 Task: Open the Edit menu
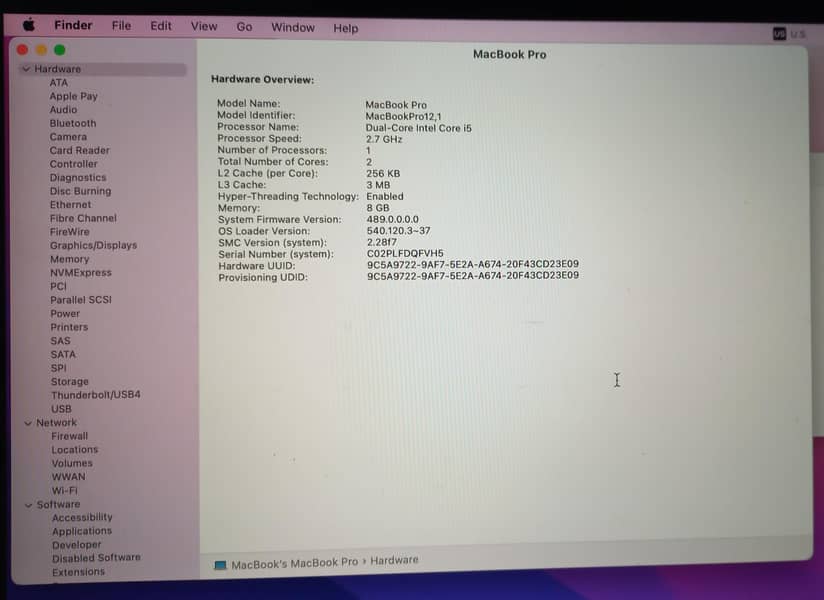pyautogui.click(x=161, y=26)
